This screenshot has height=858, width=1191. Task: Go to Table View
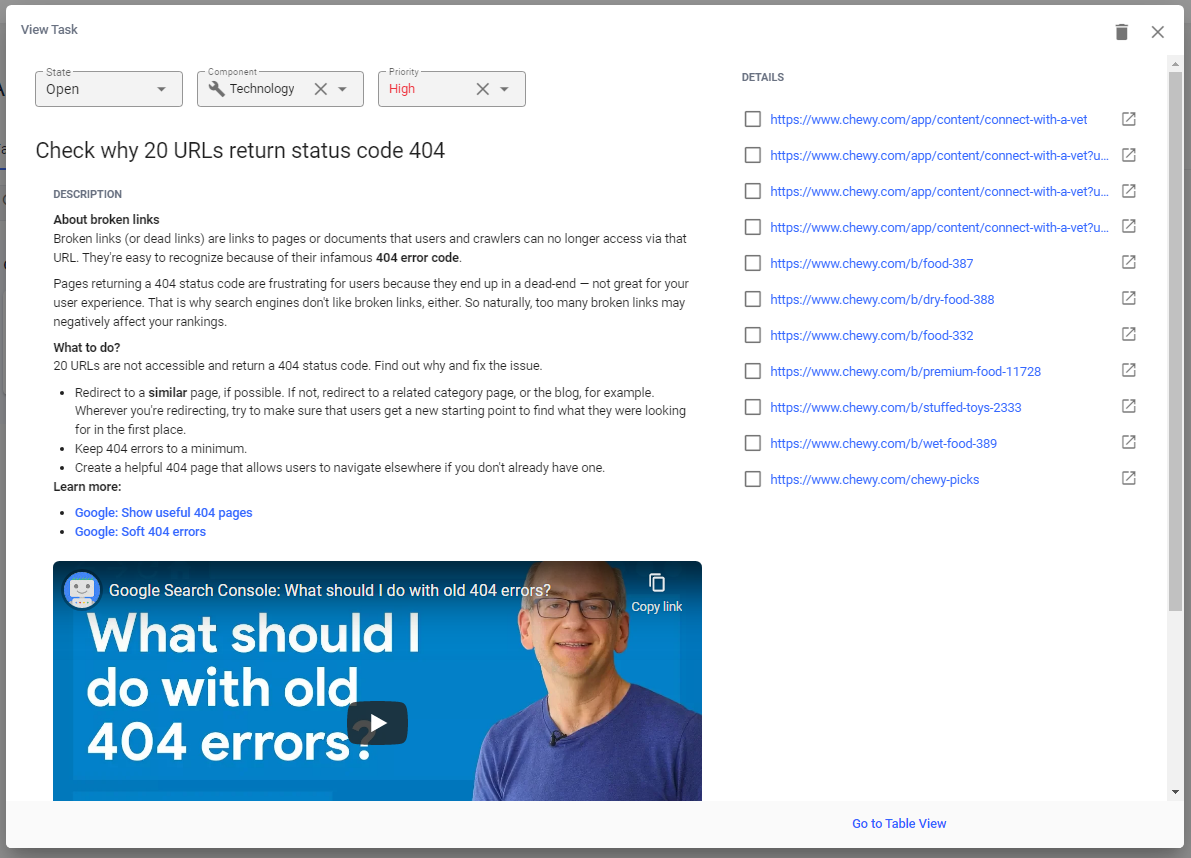tap(899, 824)
